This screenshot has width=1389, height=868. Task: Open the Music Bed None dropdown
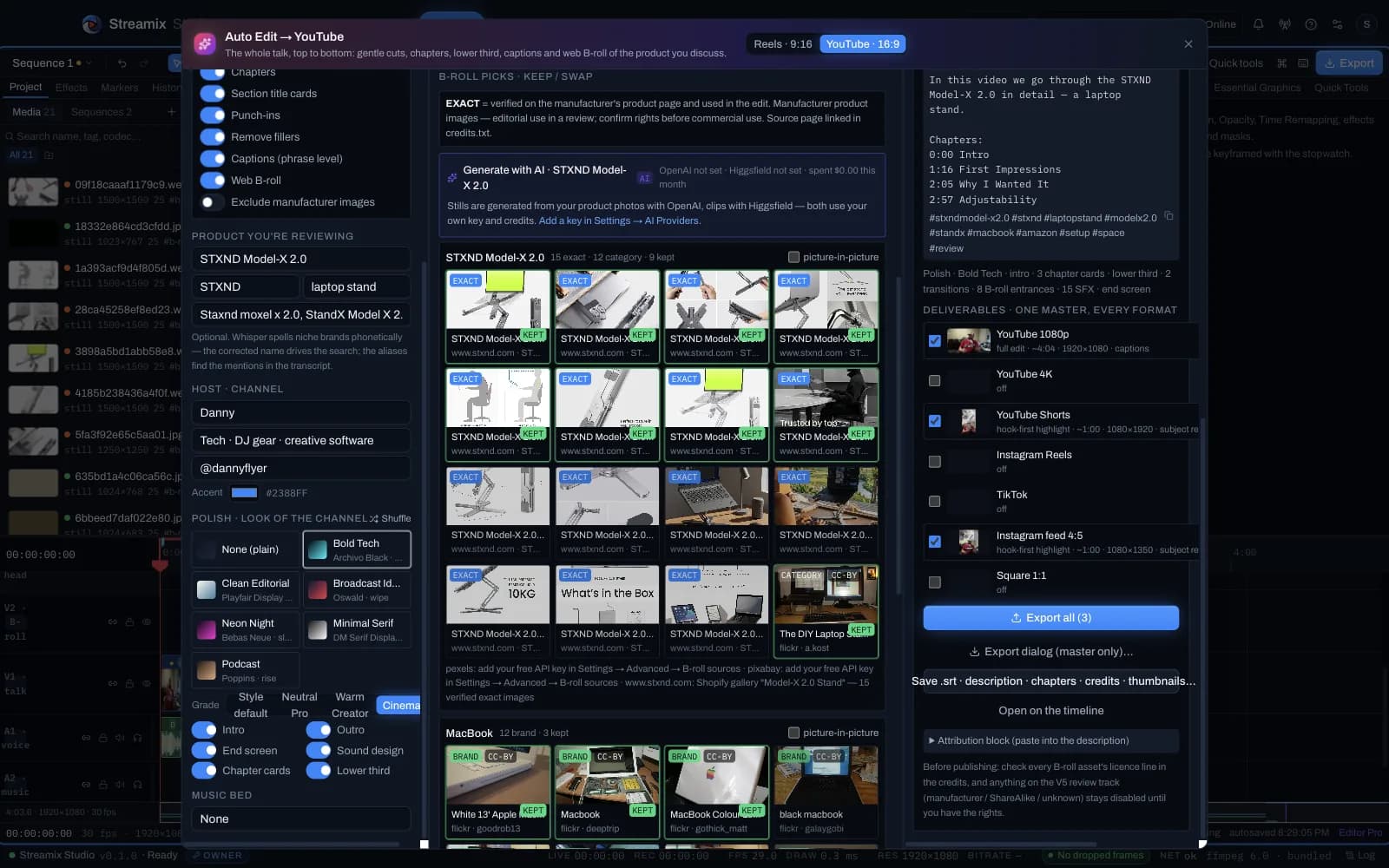(300, 819)
